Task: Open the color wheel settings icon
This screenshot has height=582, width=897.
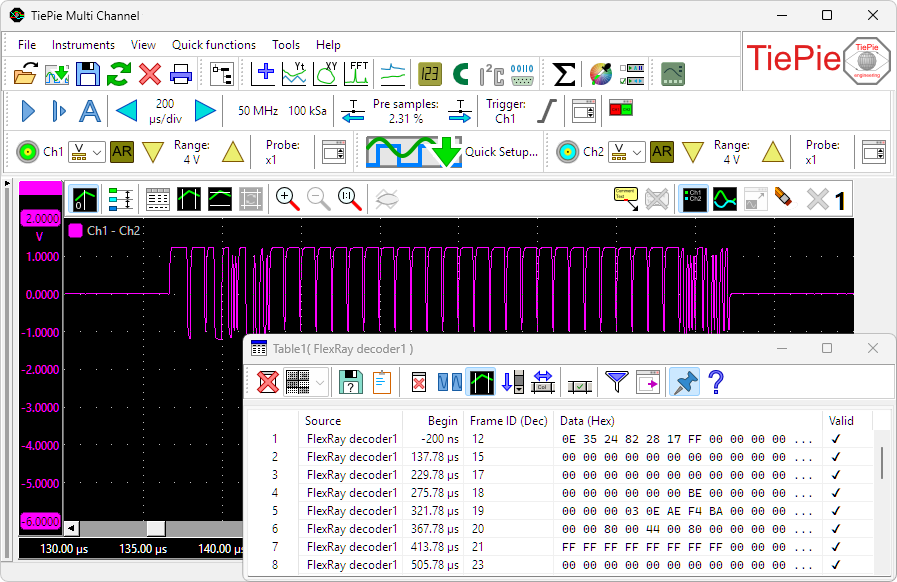Action: tap(601, 74)
